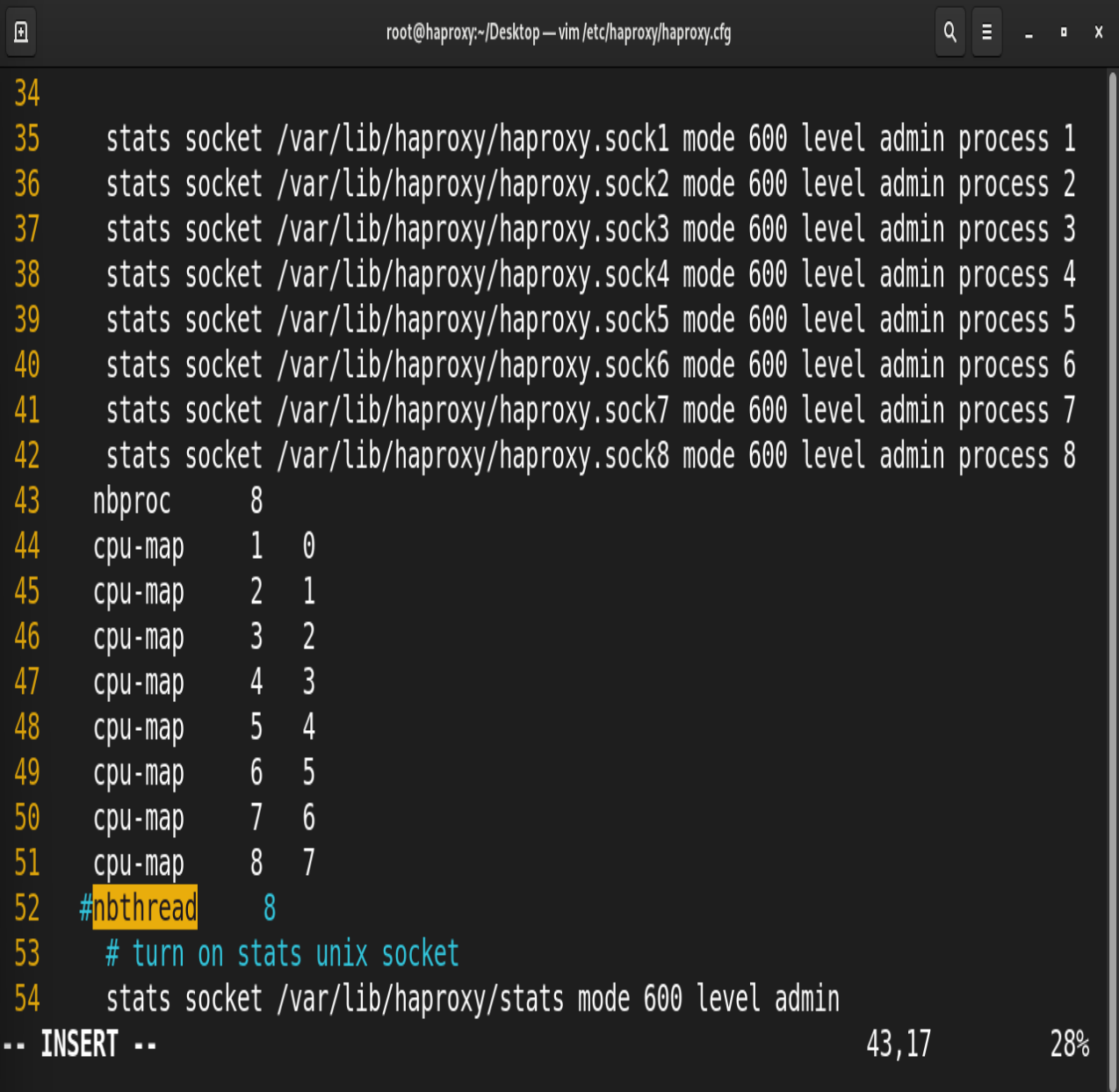Click the cpu-map 7 6 line

205,818
